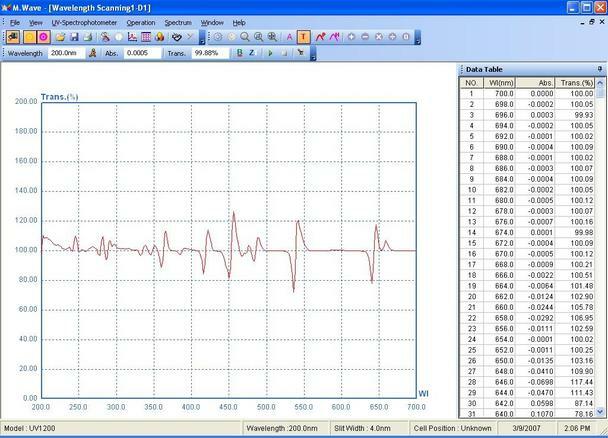This screenshot has width=608, height=438.
Task: Click the Trans.(%) axis label on chart
Action: pyautogui.click(x=59, y=97)
